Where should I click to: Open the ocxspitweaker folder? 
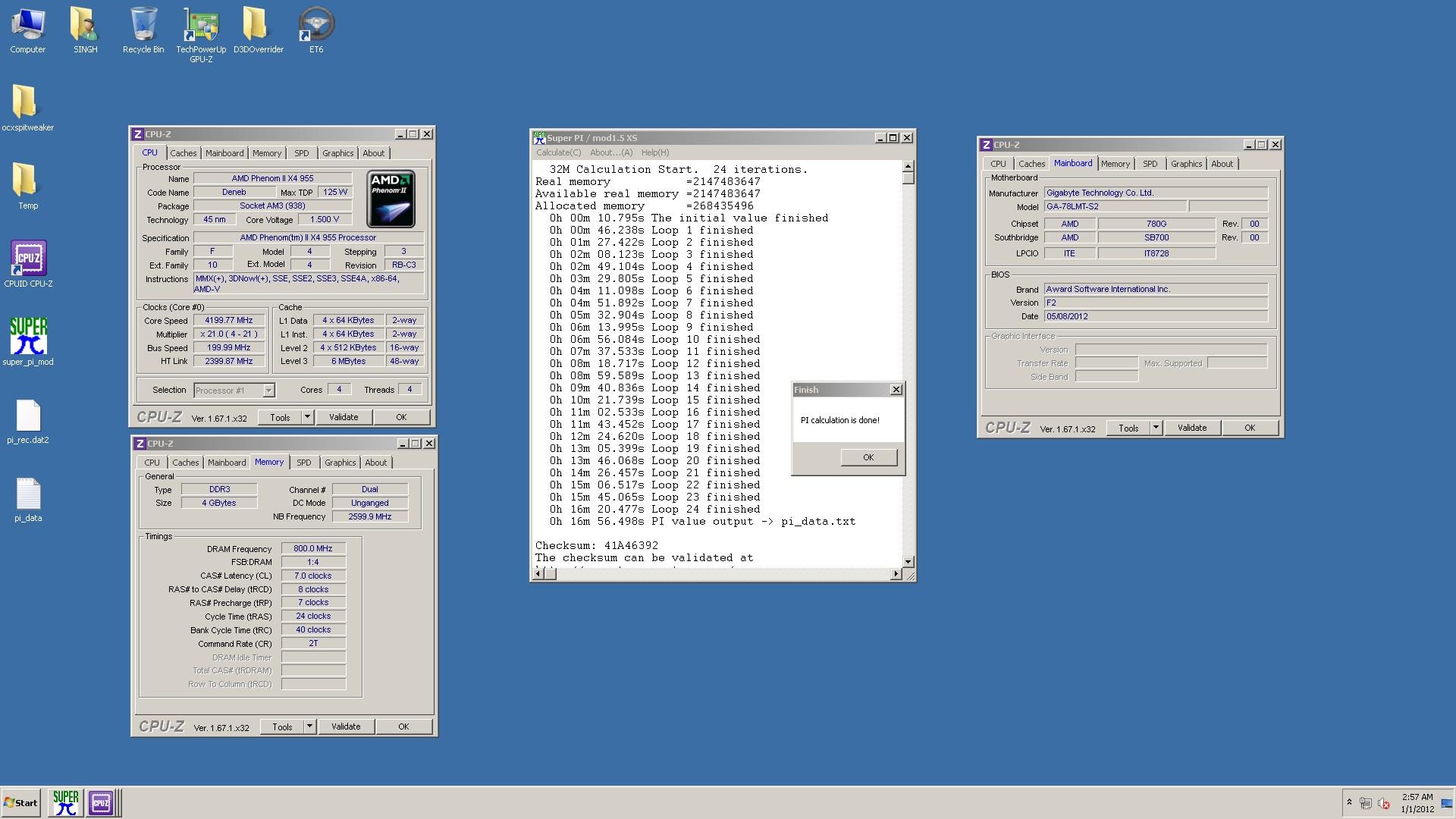(27, 108)
